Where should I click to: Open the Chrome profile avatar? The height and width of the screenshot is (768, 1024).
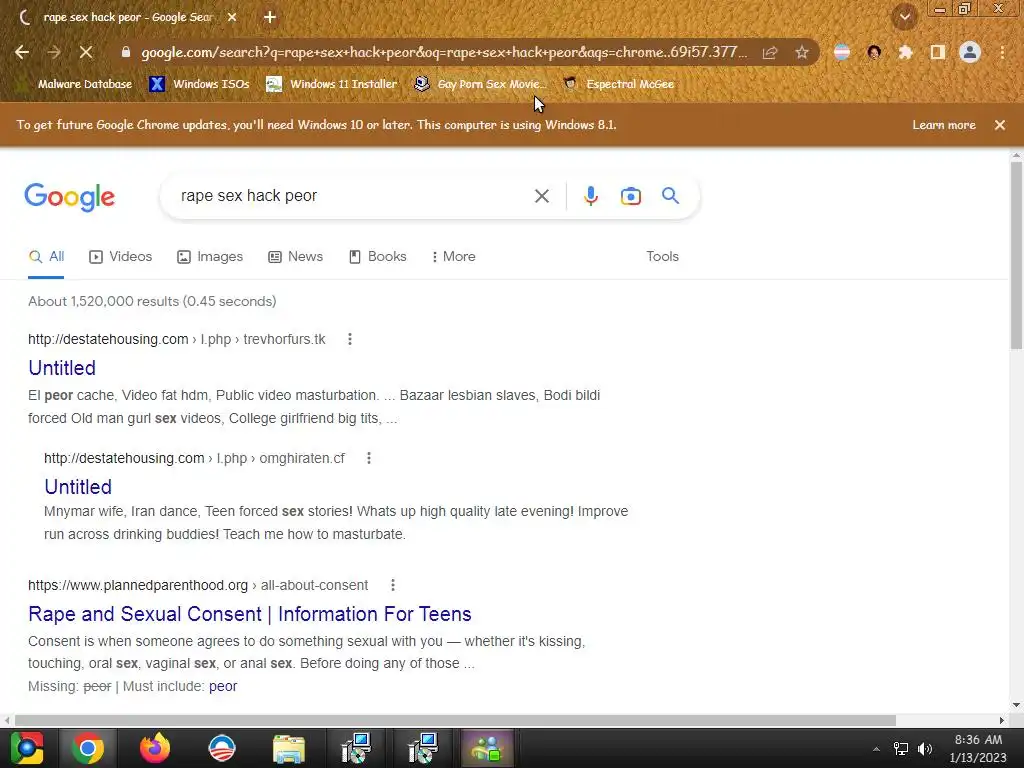pos(970,52)
